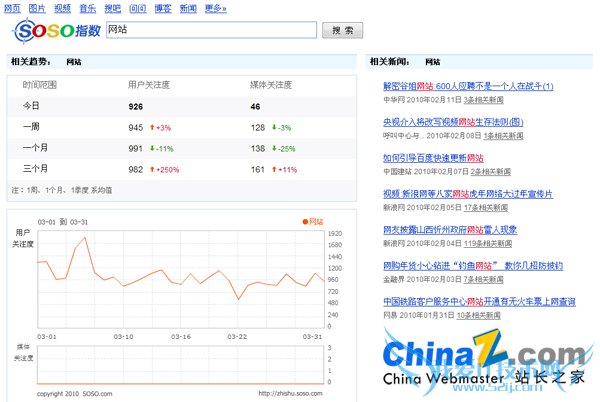The width and height of the screenshot is (600, 402).
Task: Click the 03-10 label on chart axis
Action: (x=123, y=337)
